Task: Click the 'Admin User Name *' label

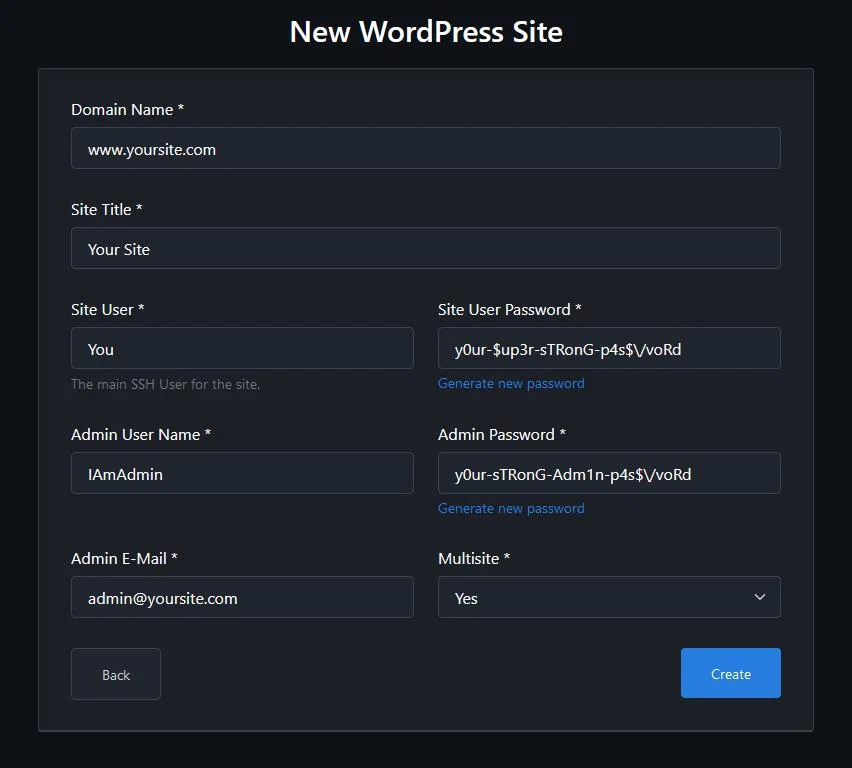Action: 141,434
